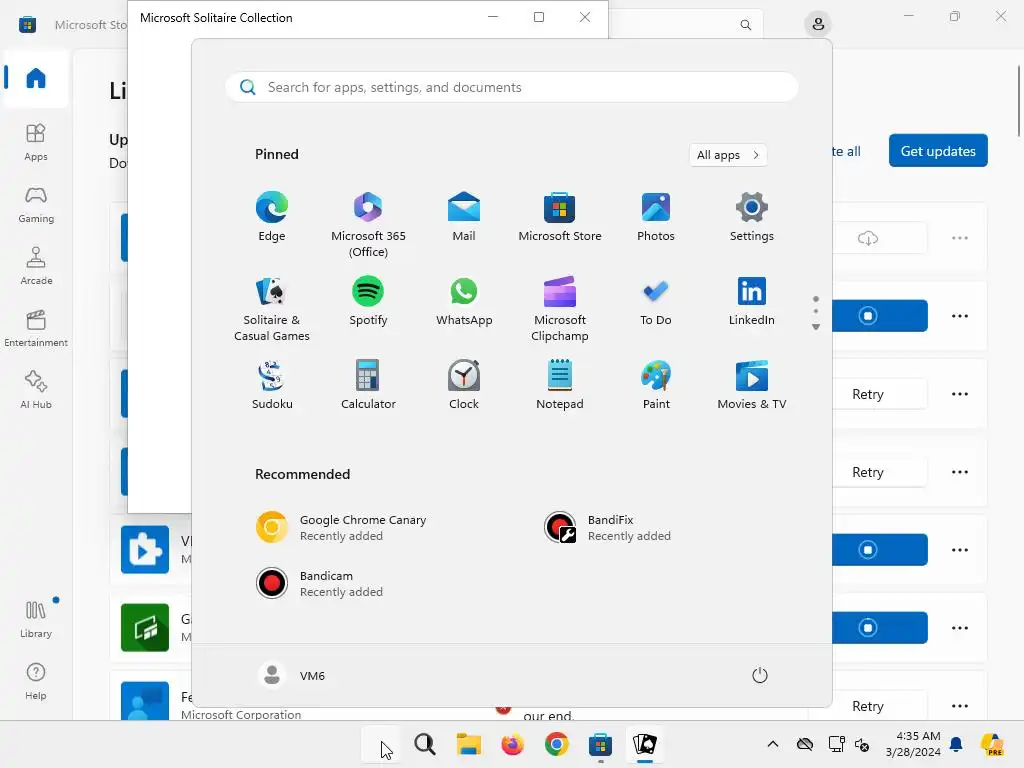The image size is (1024, 768).
Task: Open Entertainment section in Microsoft Store
Action: point(36,328)
